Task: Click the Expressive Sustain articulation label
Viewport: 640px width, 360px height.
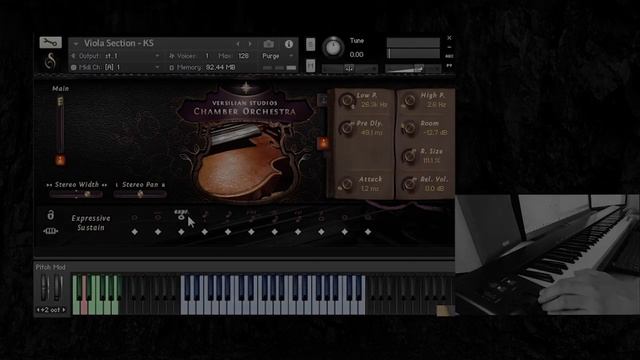Action: 91,223
